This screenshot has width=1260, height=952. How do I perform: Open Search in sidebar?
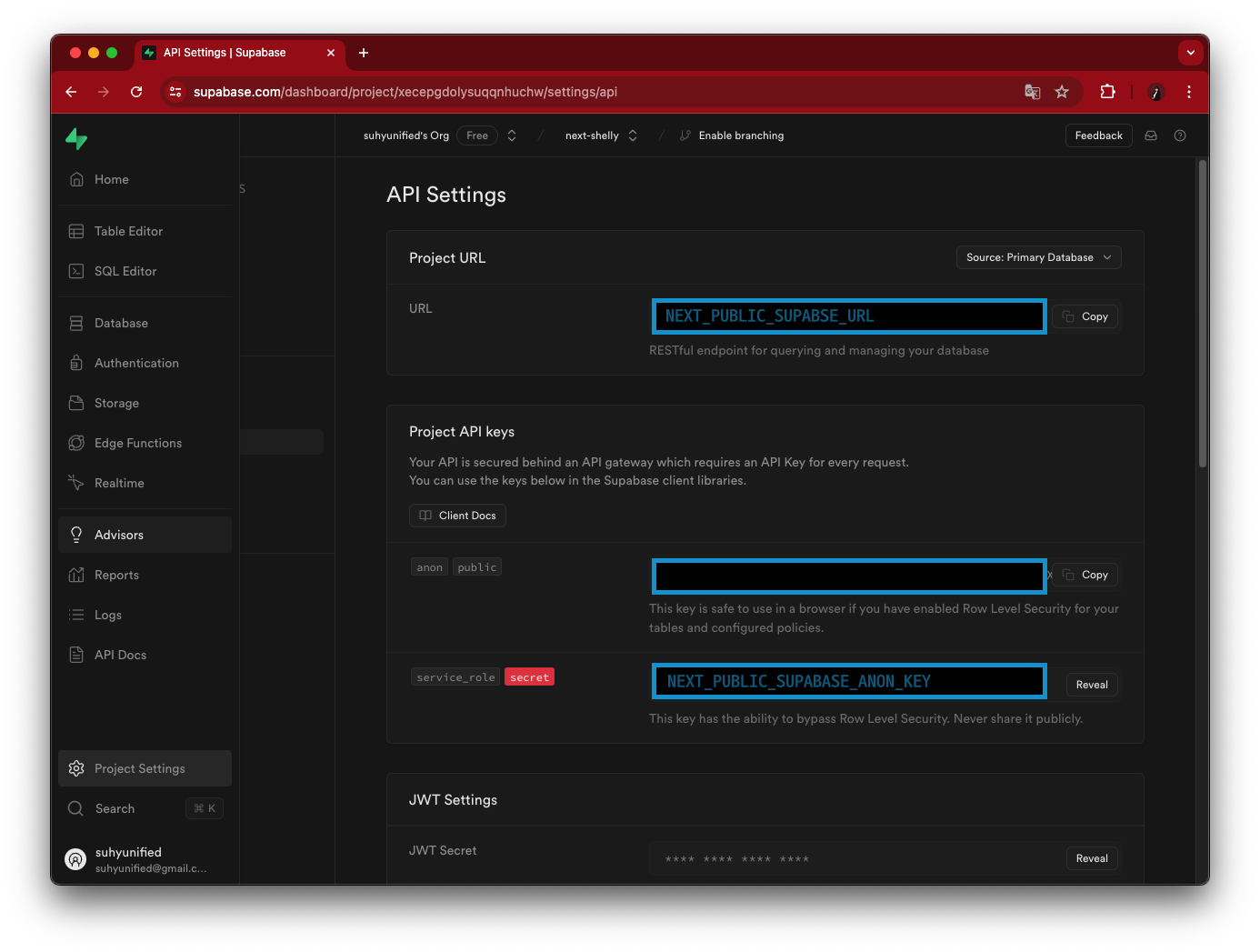click(x=145, y=808)
